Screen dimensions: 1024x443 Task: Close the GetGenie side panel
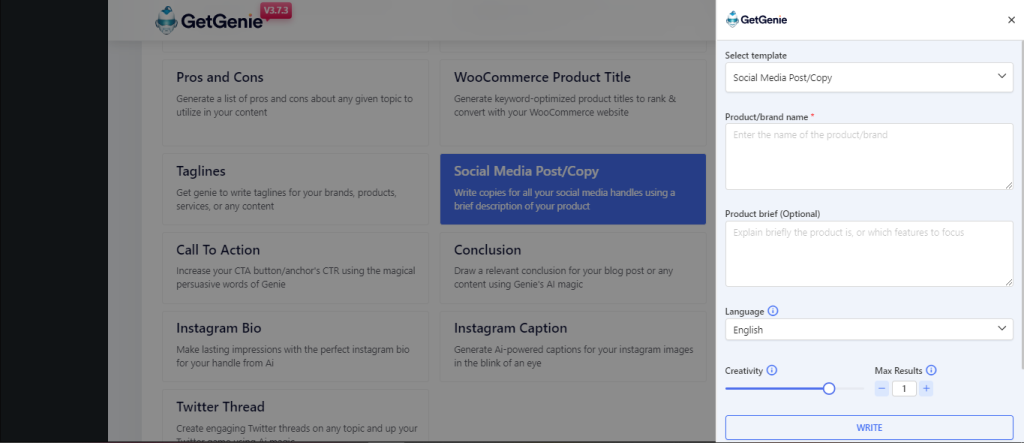[x=1011, y=20]
